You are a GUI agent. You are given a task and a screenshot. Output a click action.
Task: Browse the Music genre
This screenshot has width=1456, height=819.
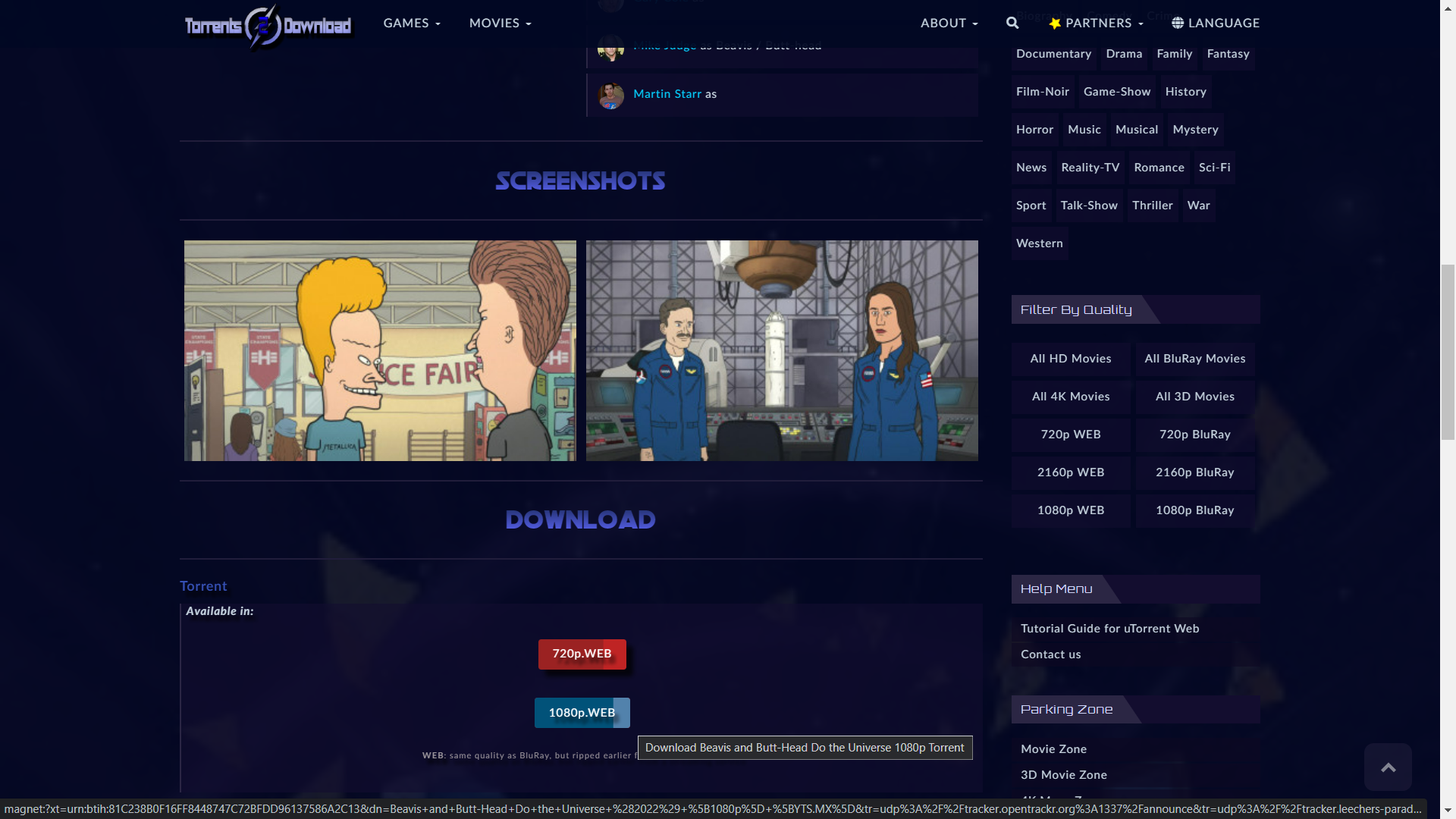point(1084,130)
